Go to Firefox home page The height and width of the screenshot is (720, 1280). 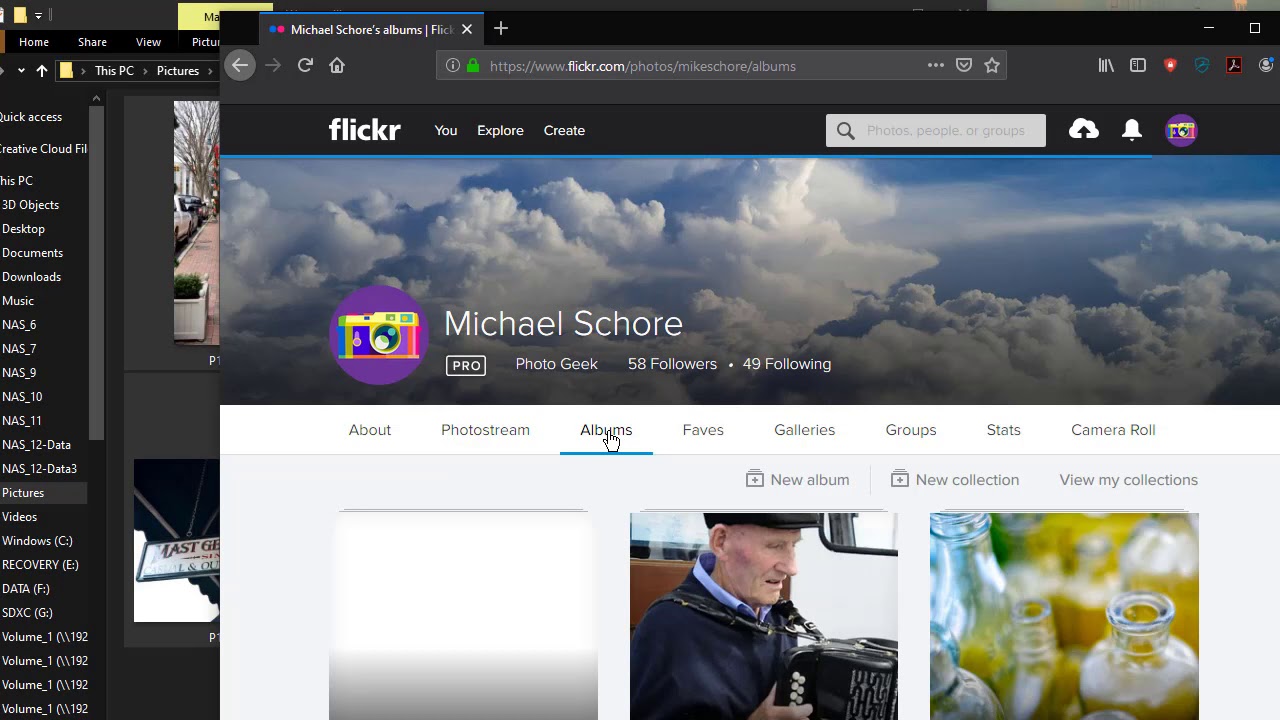tap(337, 65)
